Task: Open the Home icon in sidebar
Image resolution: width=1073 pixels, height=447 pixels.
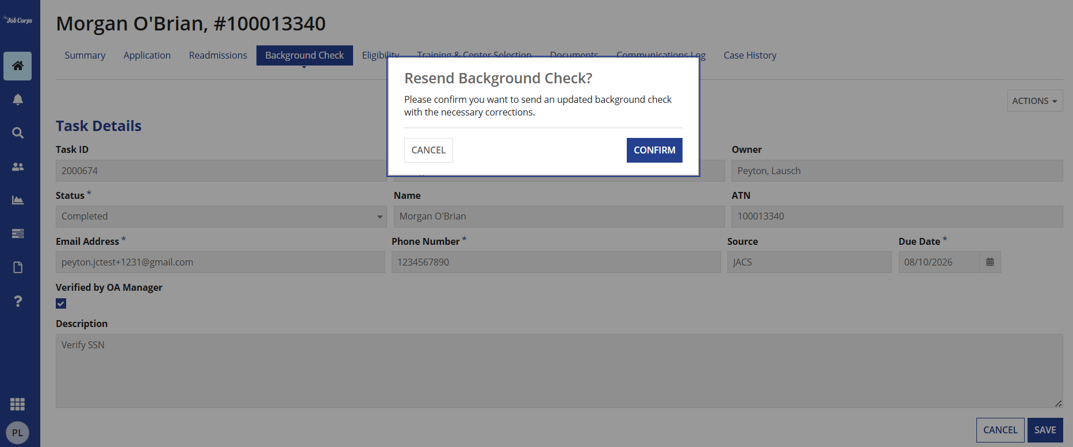Action: [x=18, y=66]
